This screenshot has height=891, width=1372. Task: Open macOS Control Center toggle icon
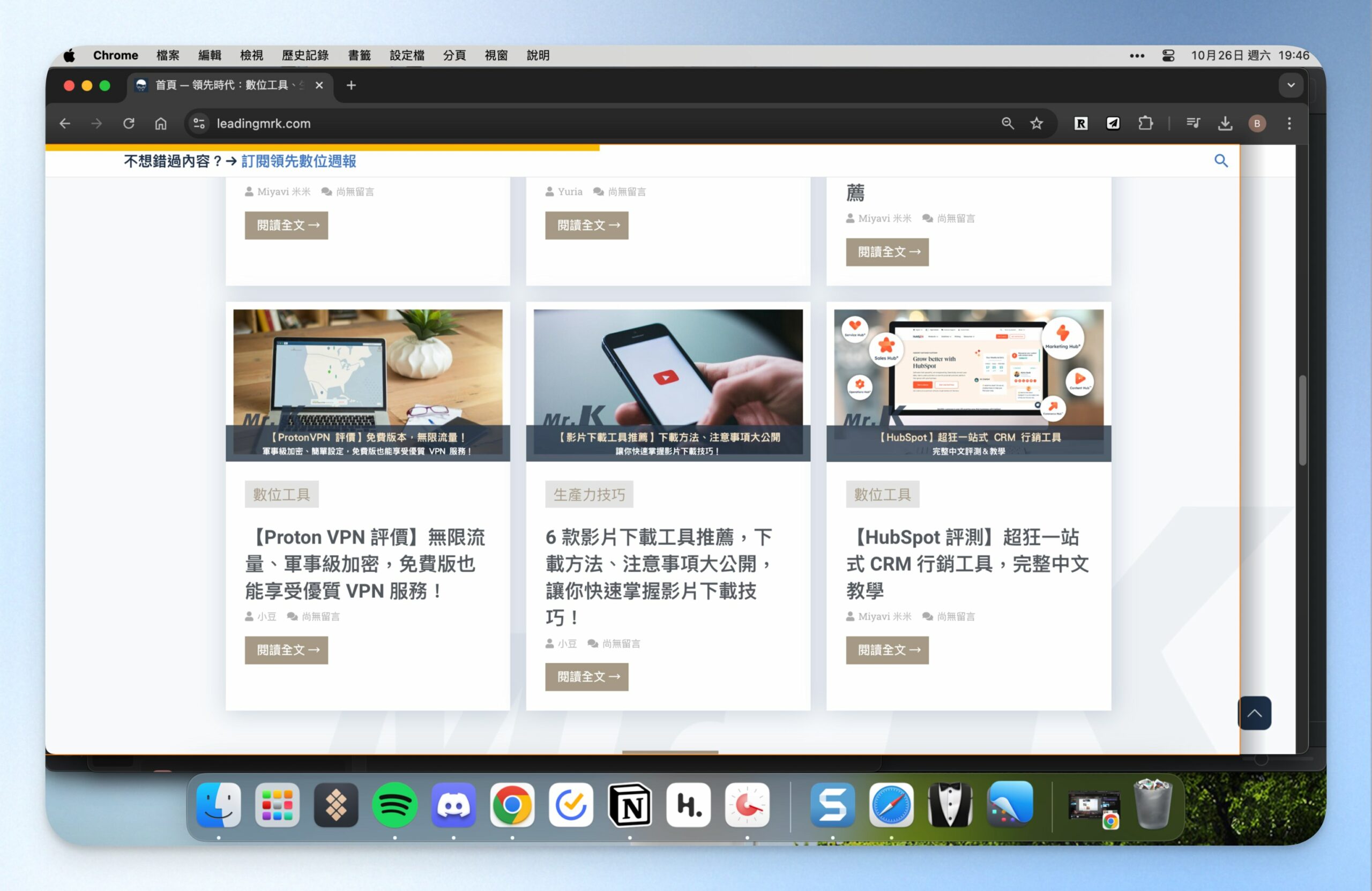point(1168,55)
